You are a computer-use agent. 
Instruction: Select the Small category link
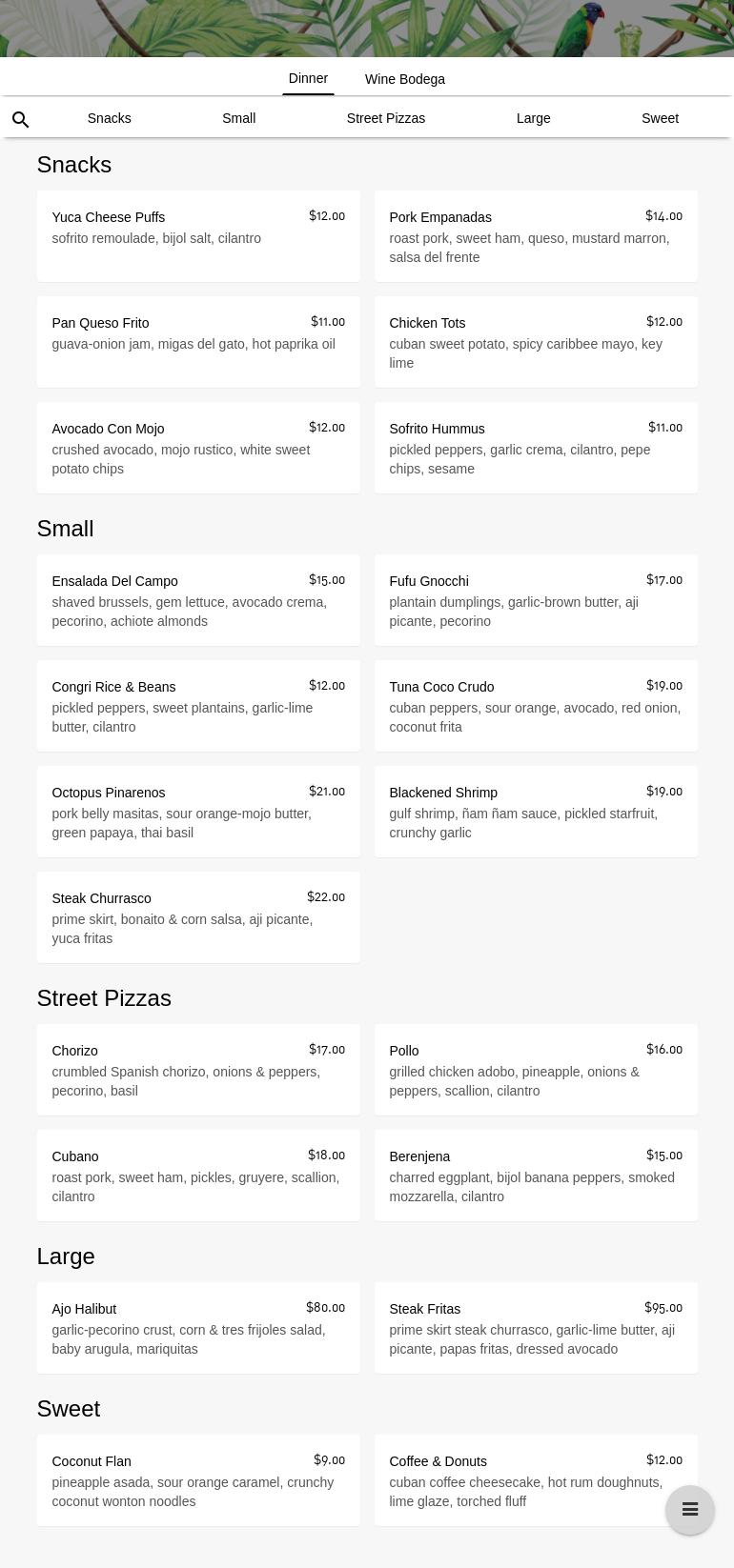coord(238,118)
